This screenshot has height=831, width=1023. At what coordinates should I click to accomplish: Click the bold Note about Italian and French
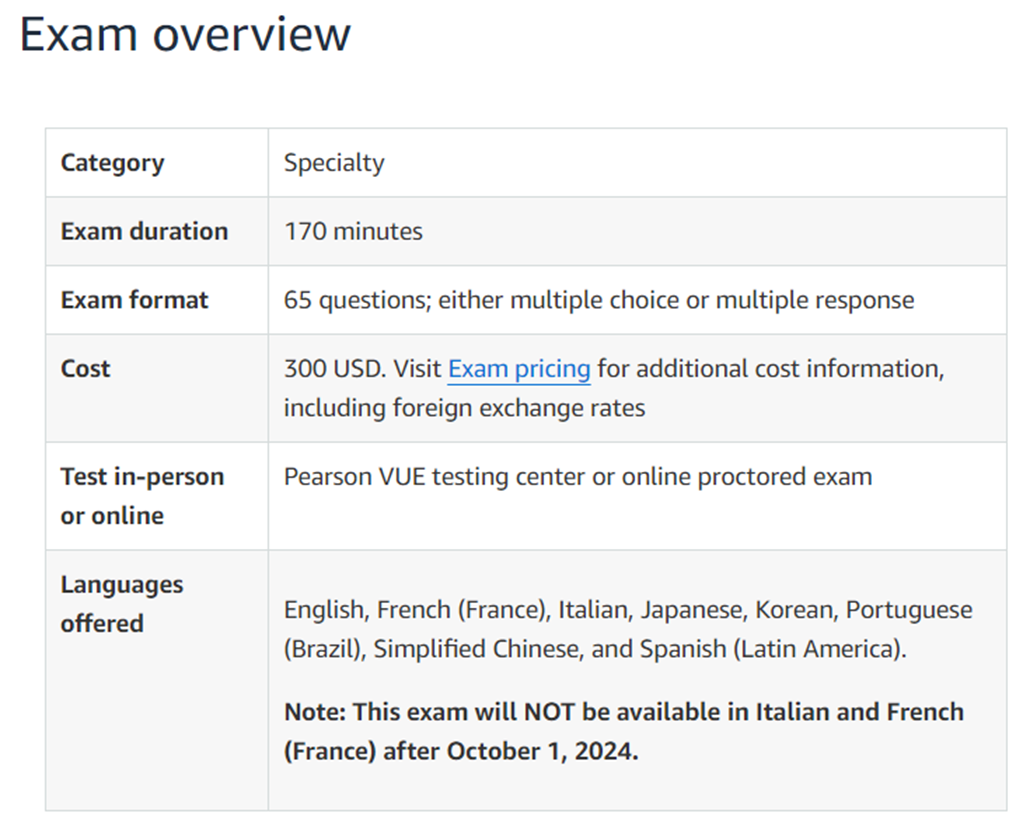(x=624, y=712)
